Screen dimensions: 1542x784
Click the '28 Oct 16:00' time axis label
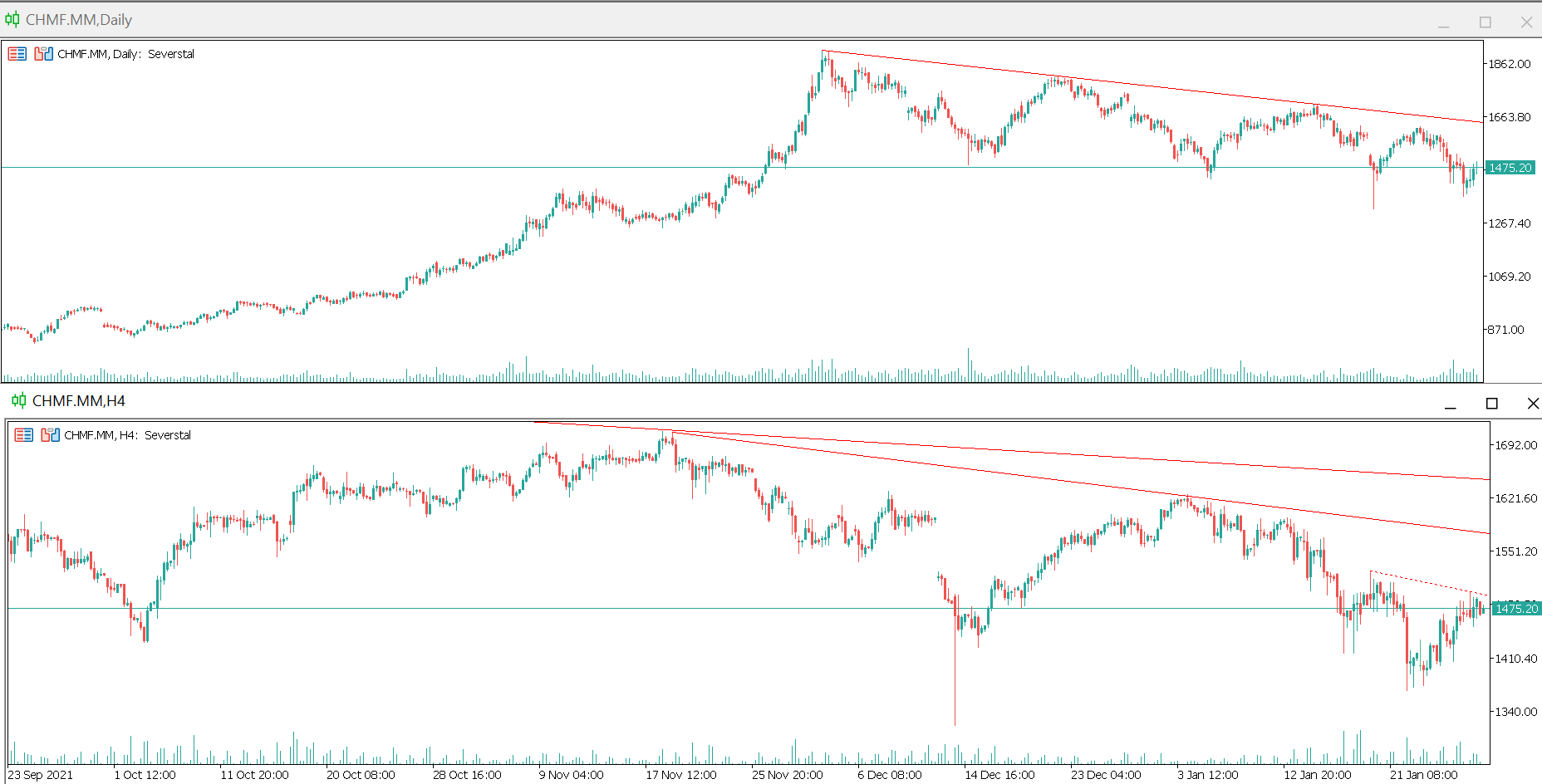467,775
